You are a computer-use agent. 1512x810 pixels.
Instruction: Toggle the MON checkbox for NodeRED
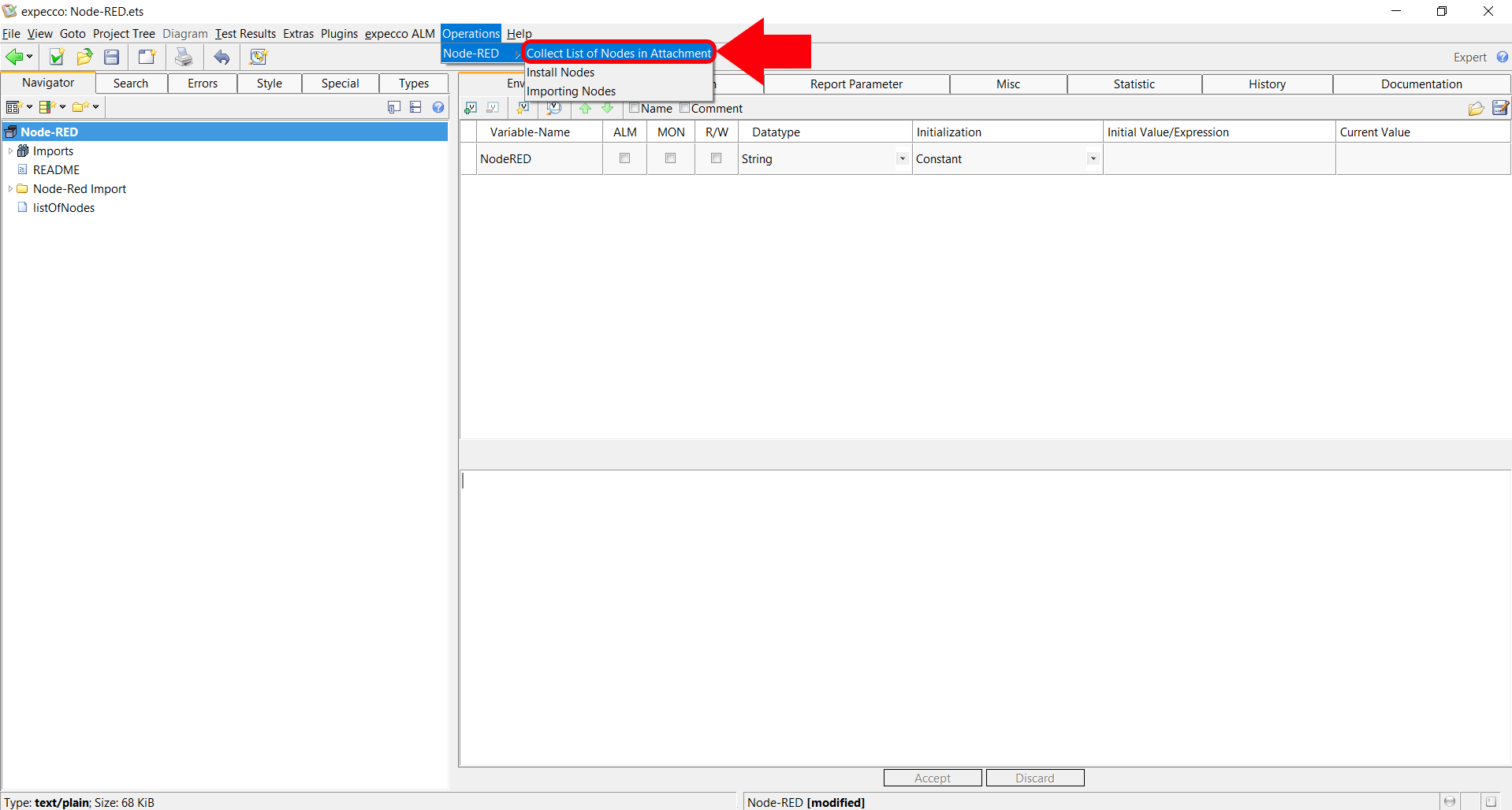point(670,158)
